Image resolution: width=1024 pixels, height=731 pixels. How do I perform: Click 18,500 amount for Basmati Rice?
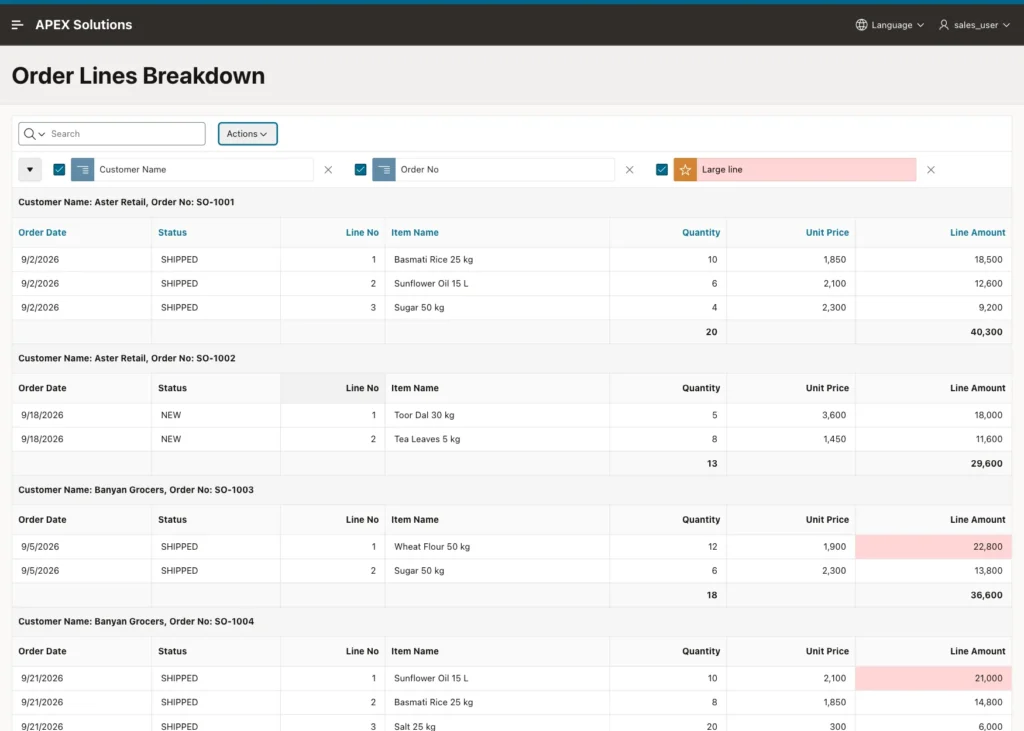coord(988,260)
